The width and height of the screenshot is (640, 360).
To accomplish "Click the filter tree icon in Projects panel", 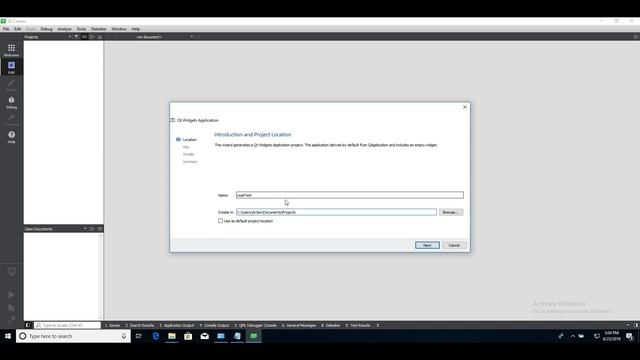I will click(x=76, y=37).
